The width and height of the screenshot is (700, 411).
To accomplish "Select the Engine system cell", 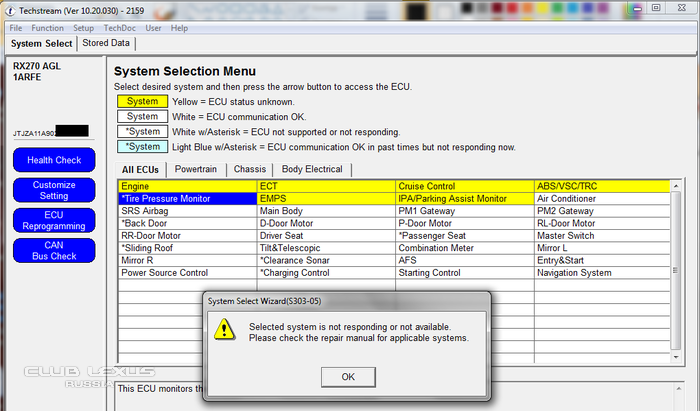I will (x=187, y=186).
